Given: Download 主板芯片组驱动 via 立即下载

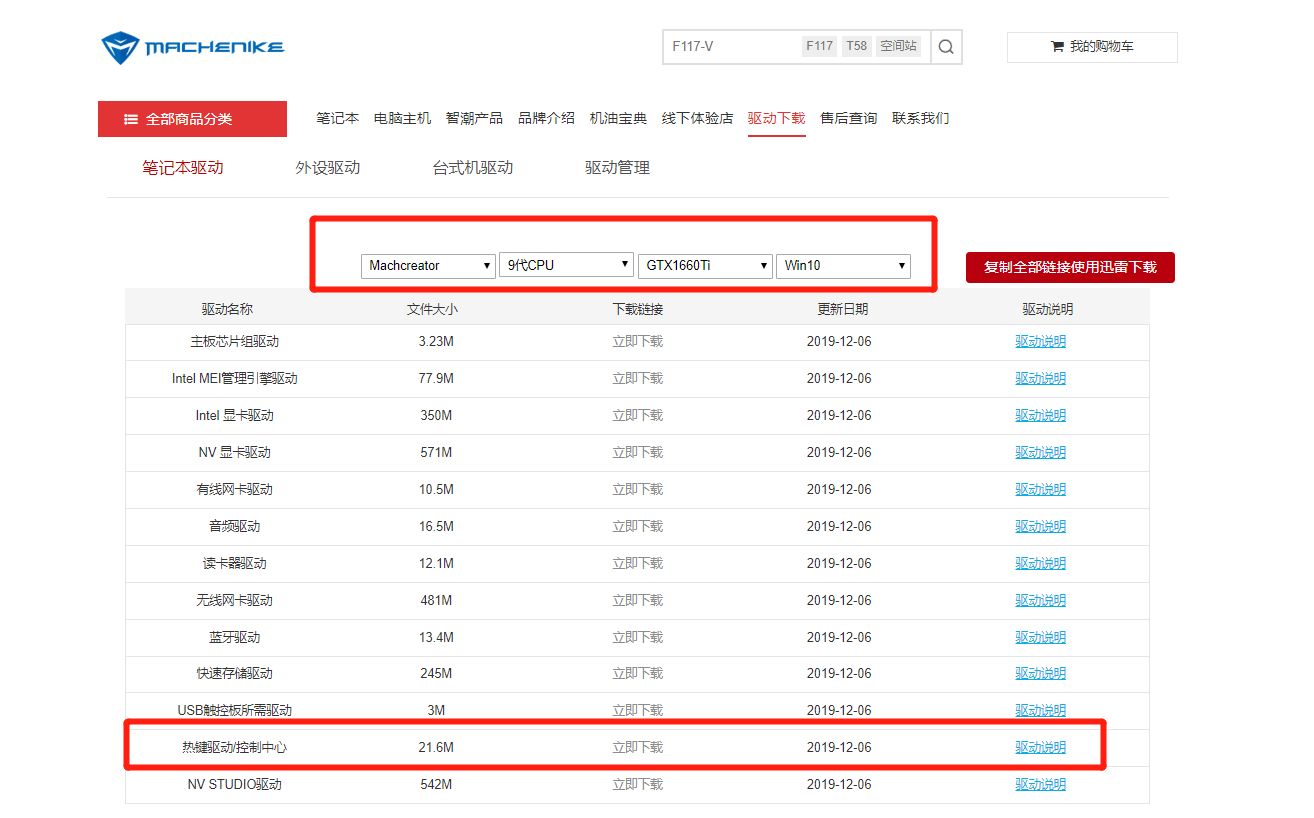Looking at the screenshot, I should [x=638, y=341].
